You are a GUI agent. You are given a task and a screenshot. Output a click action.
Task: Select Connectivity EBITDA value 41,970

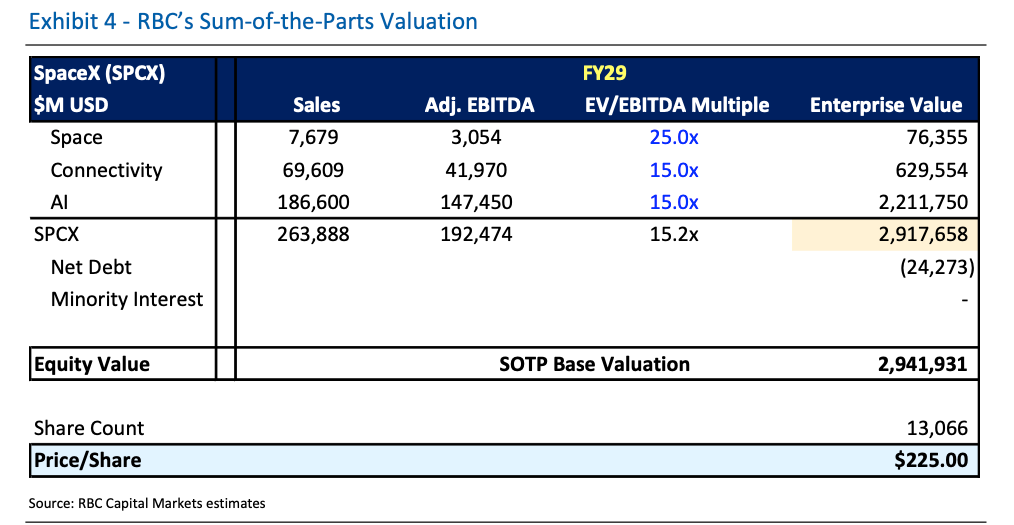pyautogui.click(x=477, y=170)
